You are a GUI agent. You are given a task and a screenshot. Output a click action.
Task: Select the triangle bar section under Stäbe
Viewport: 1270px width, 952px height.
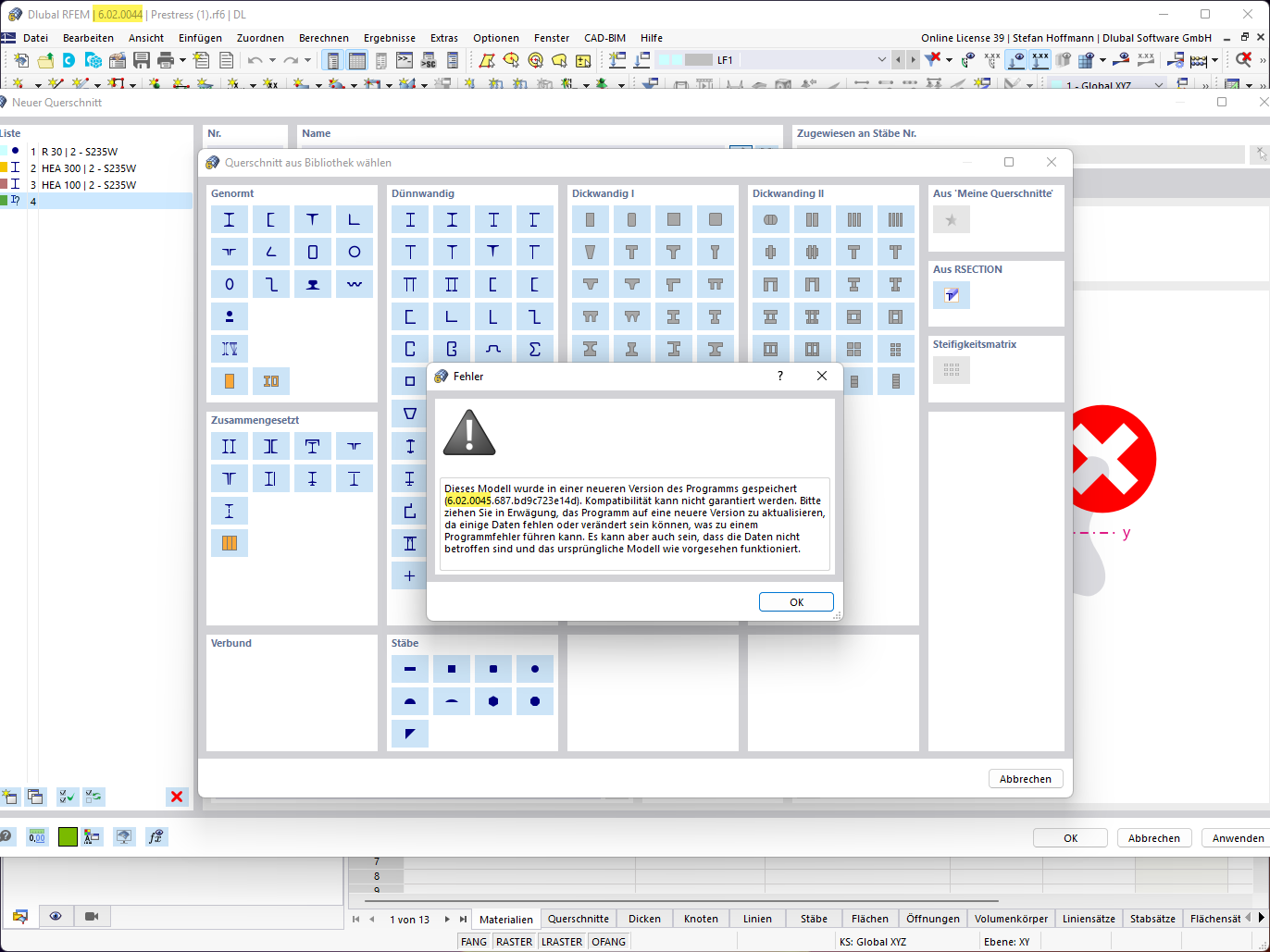[x=410, y=734]
